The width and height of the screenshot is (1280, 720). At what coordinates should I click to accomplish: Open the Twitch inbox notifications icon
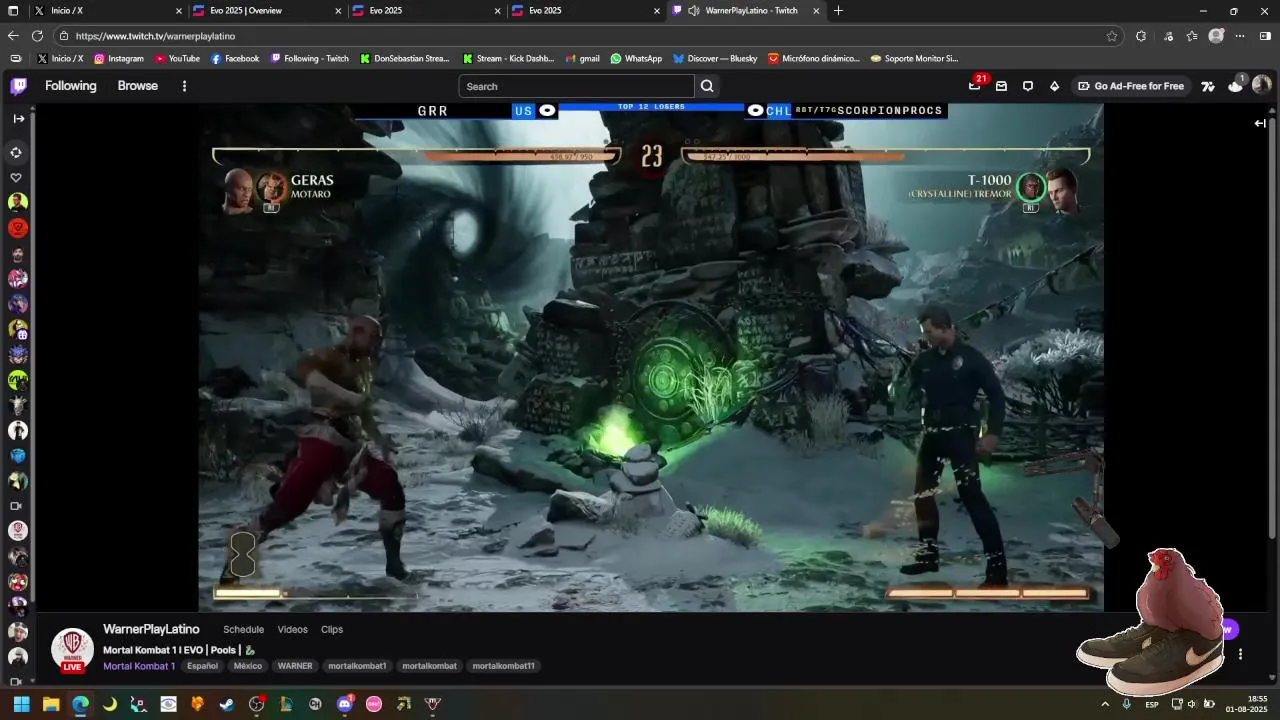pos(1001,86)
